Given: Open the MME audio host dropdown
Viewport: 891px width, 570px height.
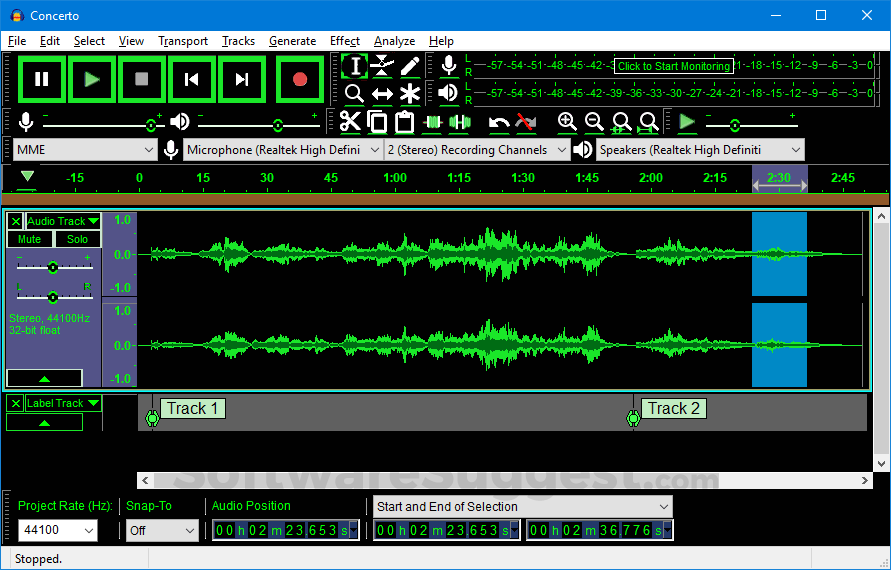Looking at the screenshot, I should click(x=86, y=150).
